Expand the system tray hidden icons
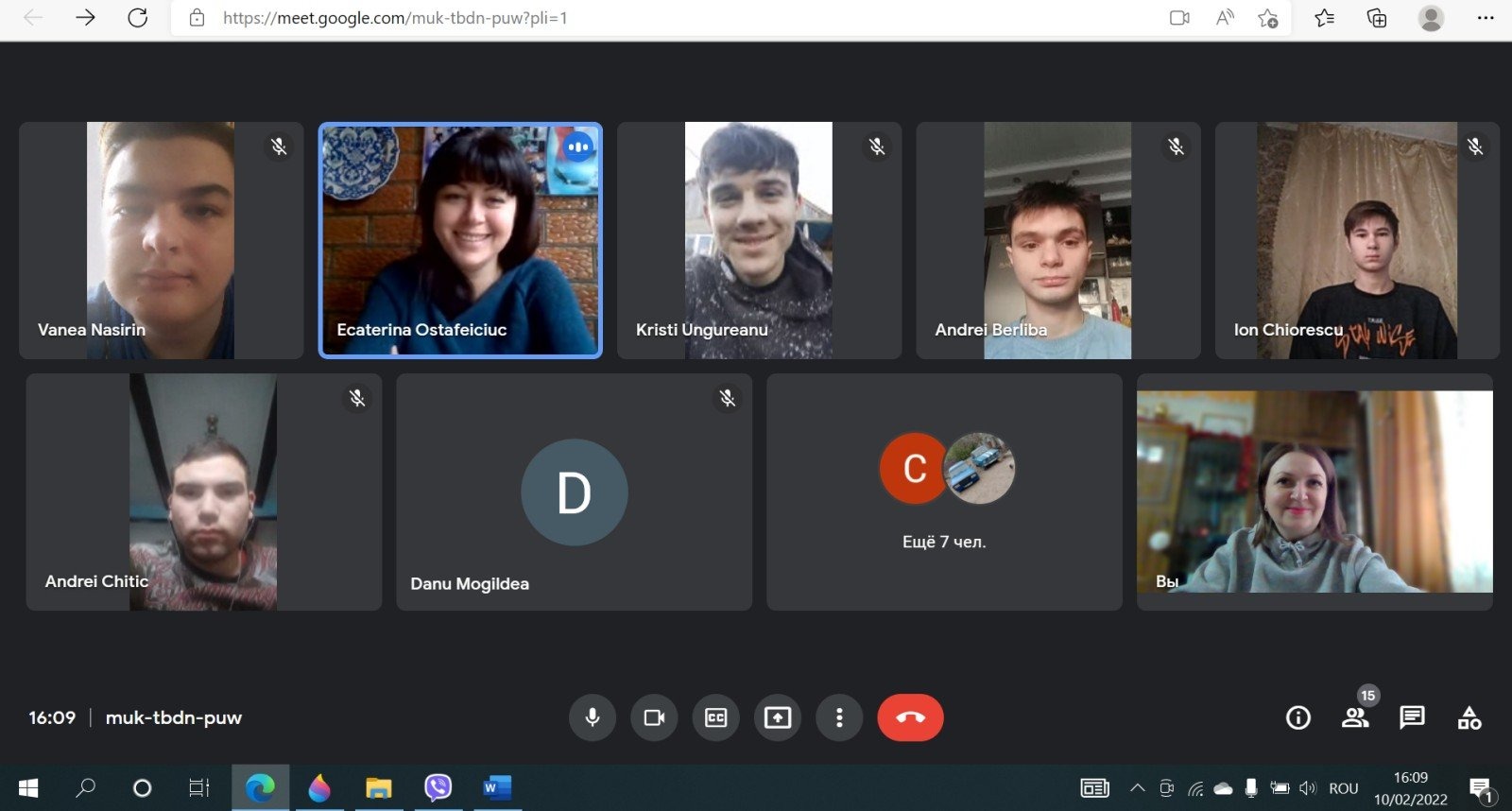Image resolution: width=1512 pixels, height=811 pixels. point(1138,788)
